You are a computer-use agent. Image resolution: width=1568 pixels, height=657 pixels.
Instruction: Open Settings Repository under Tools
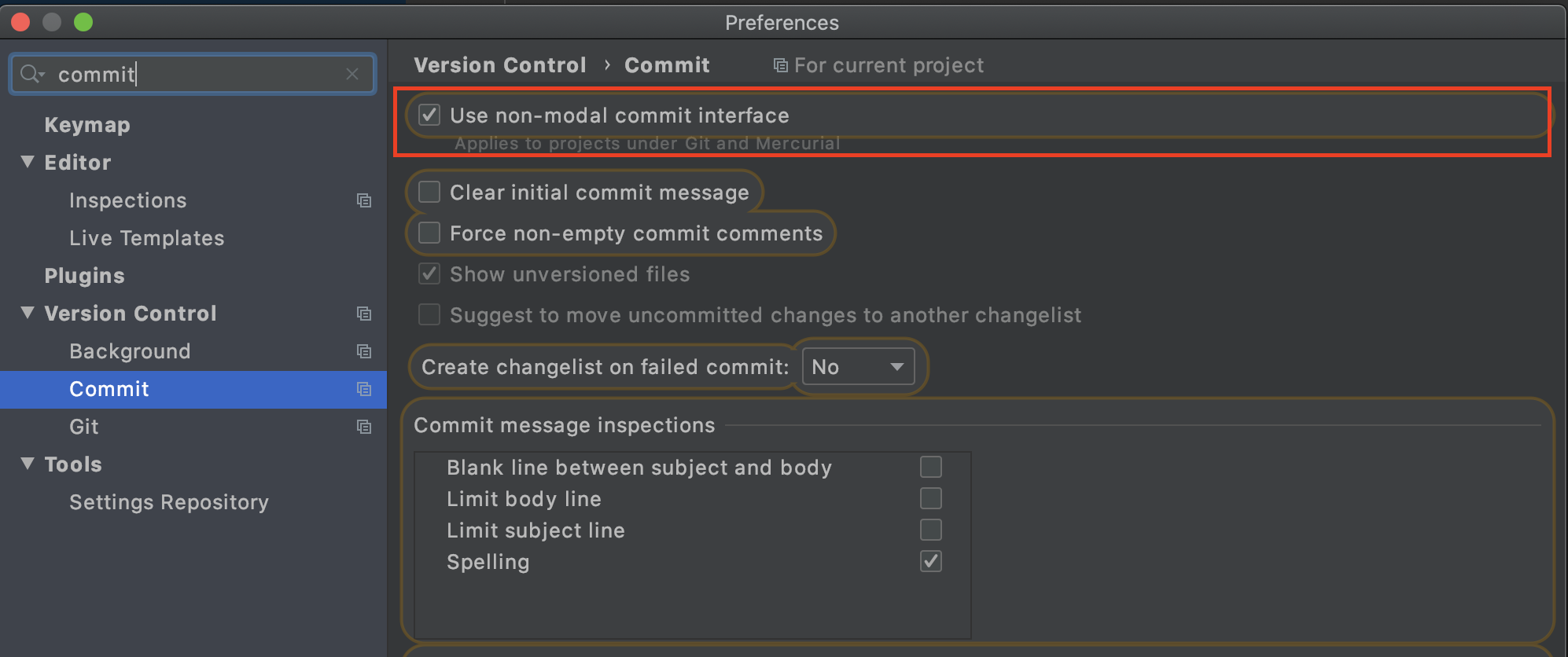169,502
